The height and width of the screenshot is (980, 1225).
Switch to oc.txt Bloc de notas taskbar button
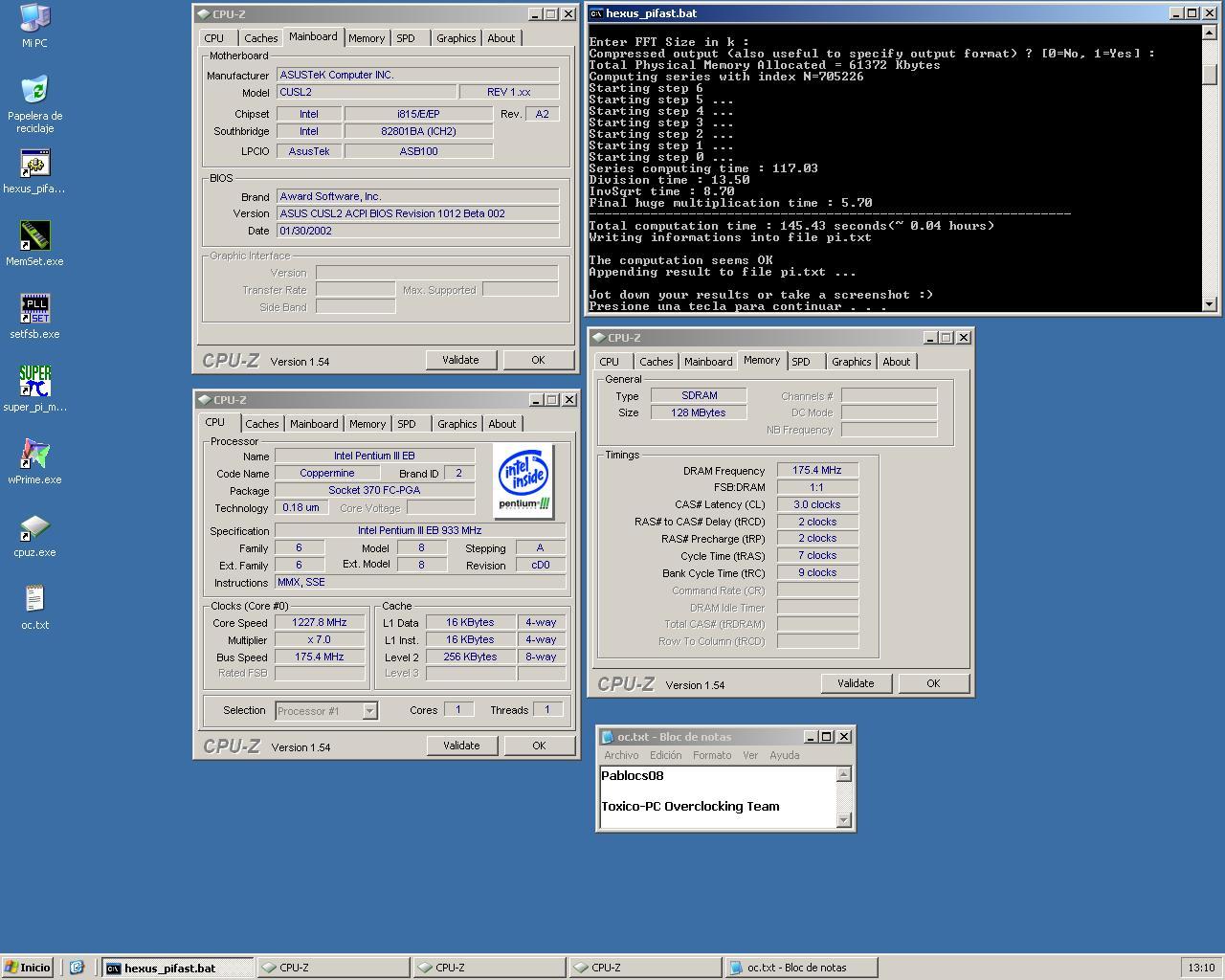801,968
